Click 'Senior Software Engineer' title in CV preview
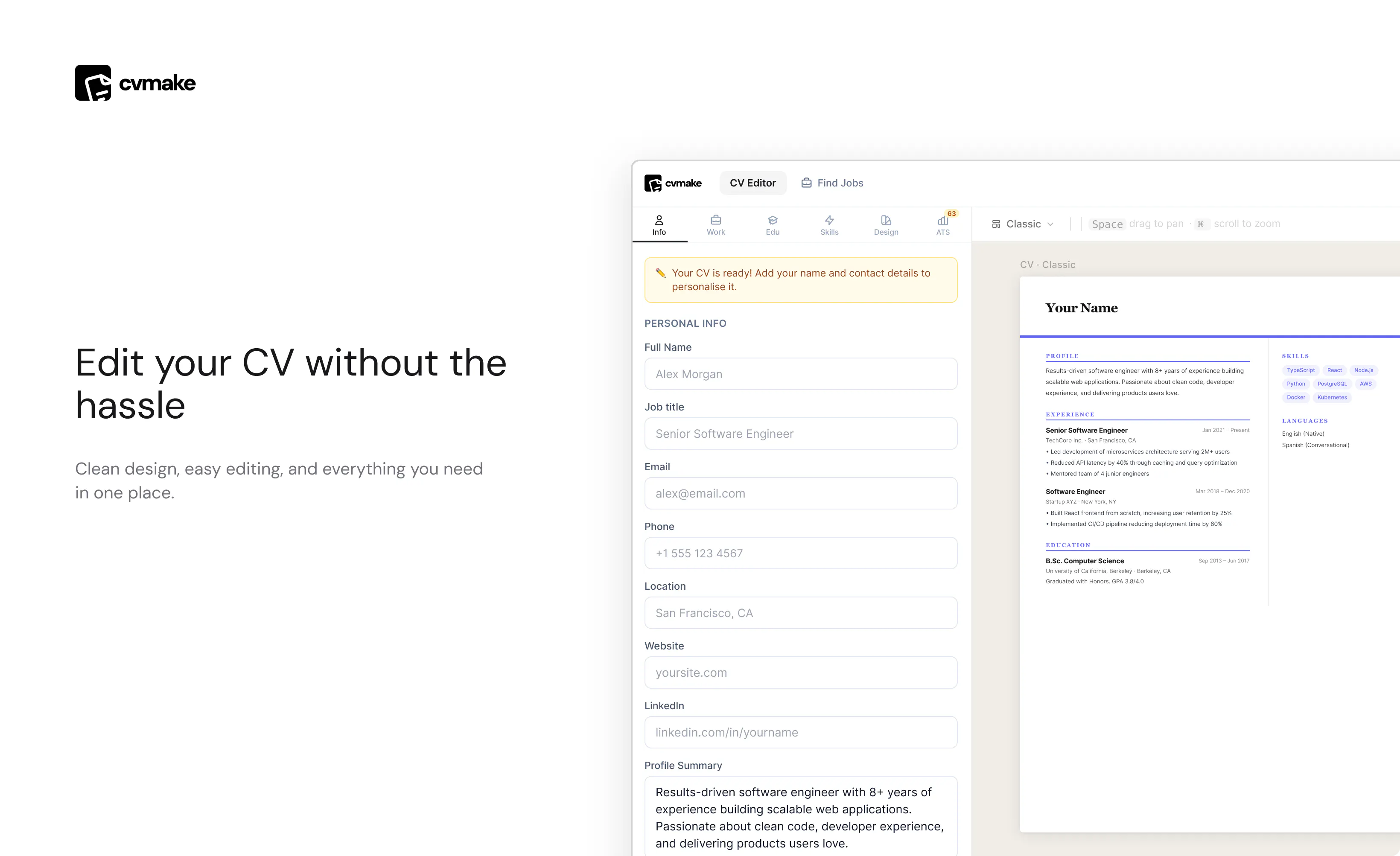 (1086, 431)
